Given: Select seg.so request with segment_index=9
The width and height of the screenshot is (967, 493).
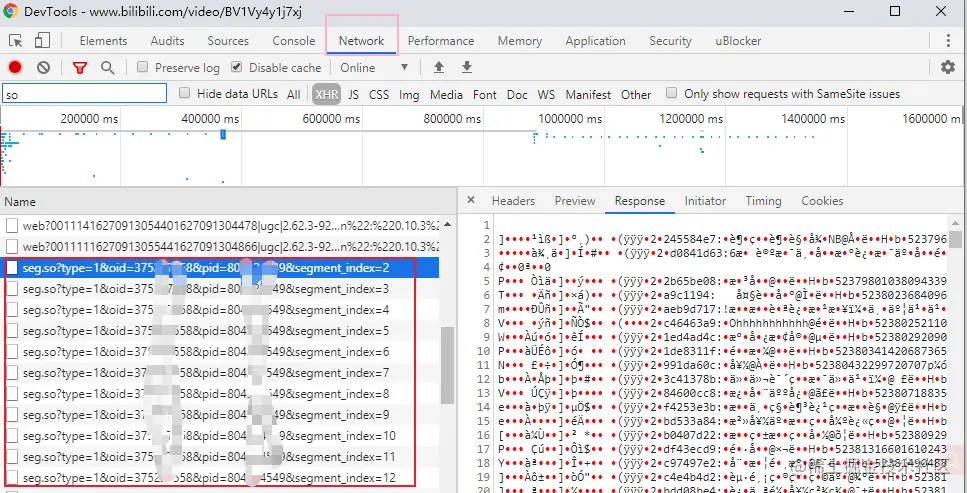Looking at the screenshot, I should tap(222, 415).
